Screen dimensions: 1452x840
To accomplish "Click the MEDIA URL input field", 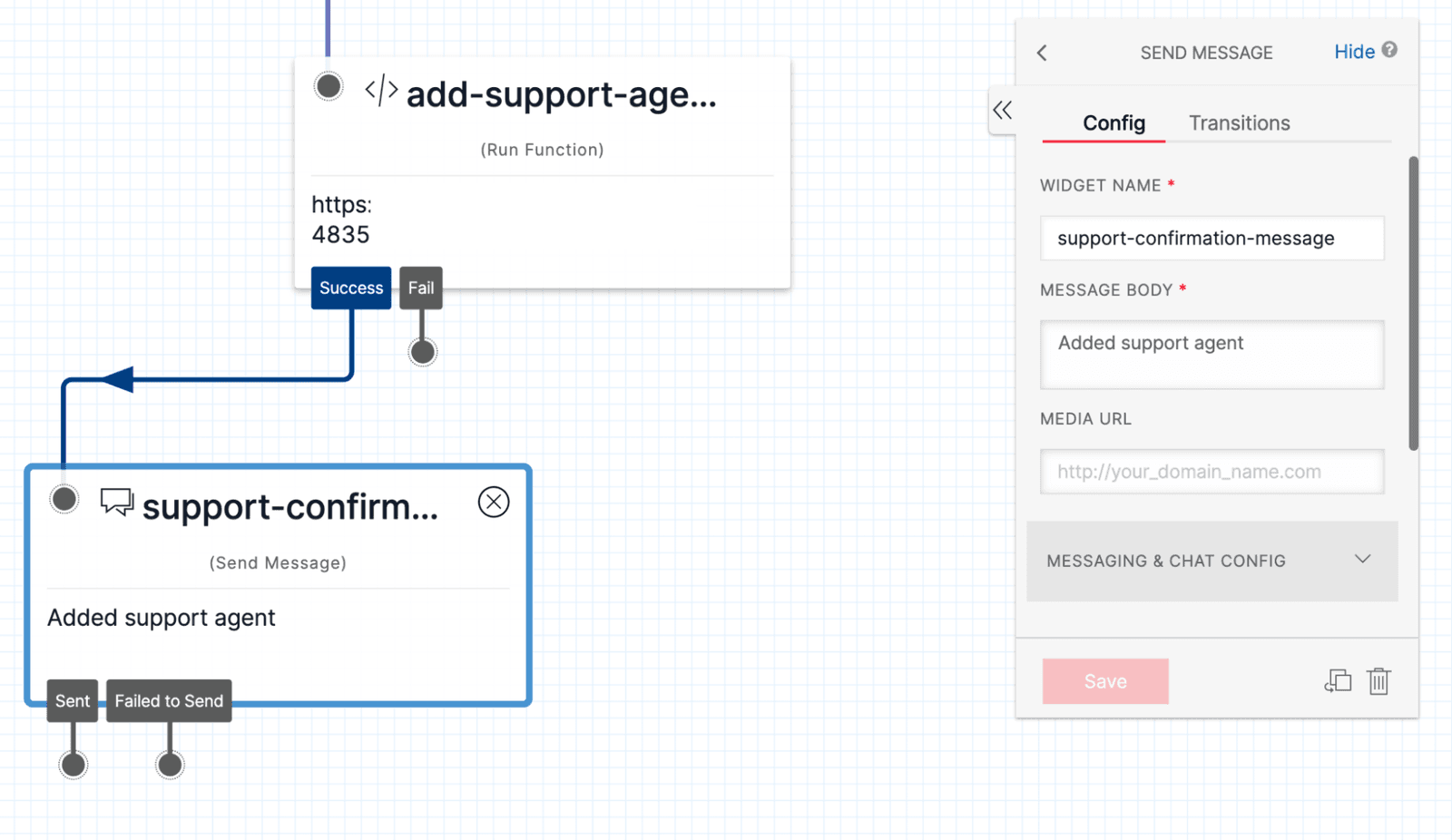I will tap(1212, 471).
